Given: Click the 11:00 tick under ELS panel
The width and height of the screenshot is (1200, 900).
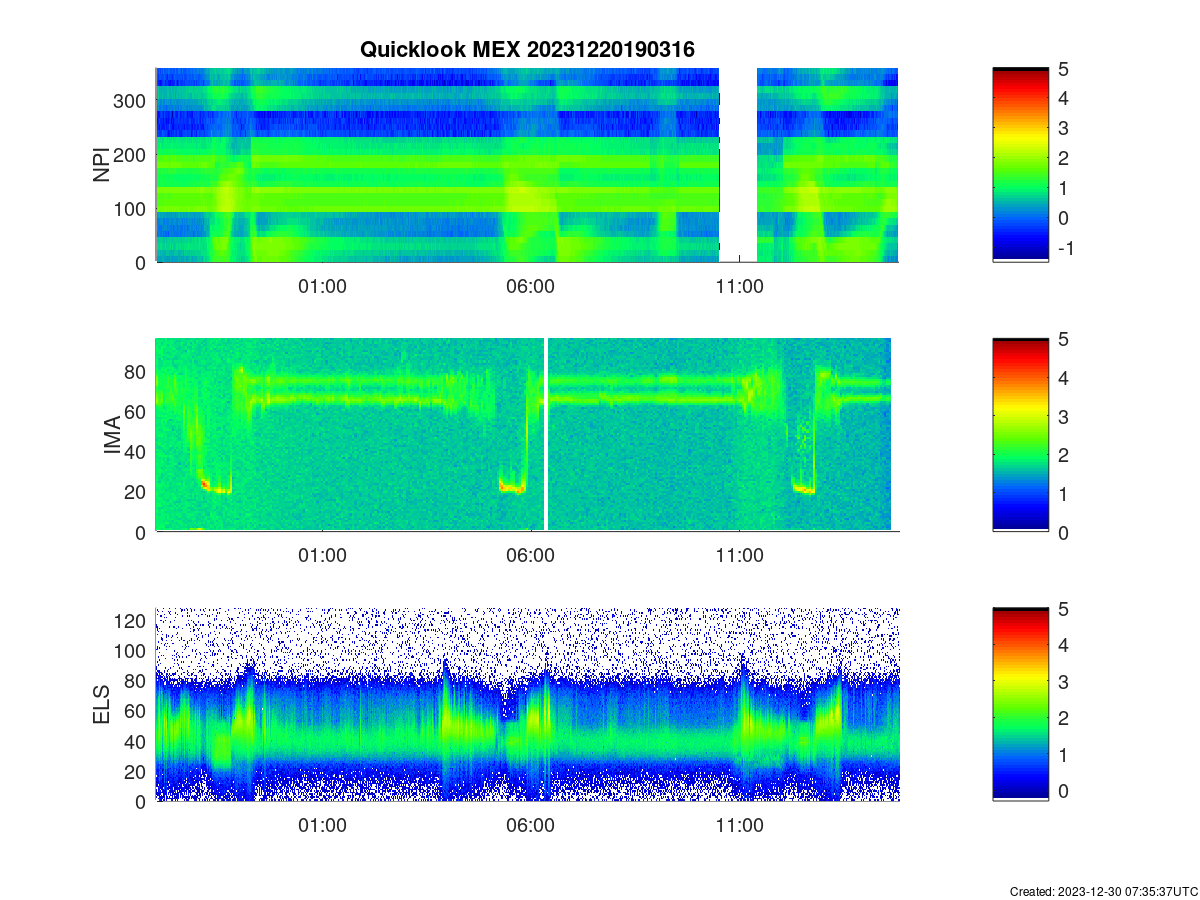Looking at the screenshot, I should (739, 826).
